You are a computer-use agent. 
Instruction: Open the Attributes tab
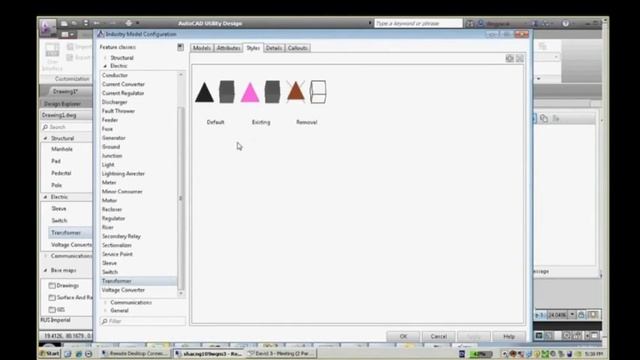(x=228, y=48)
